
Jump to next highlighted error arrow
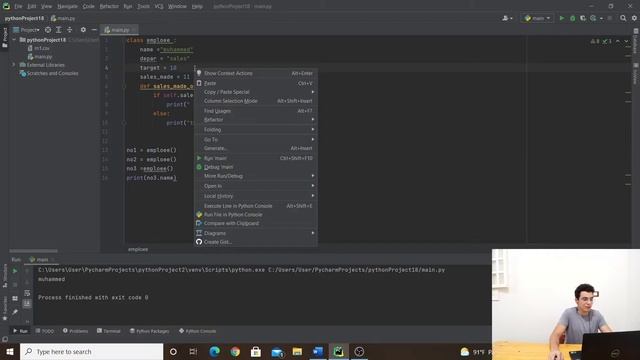coord(626,41)
